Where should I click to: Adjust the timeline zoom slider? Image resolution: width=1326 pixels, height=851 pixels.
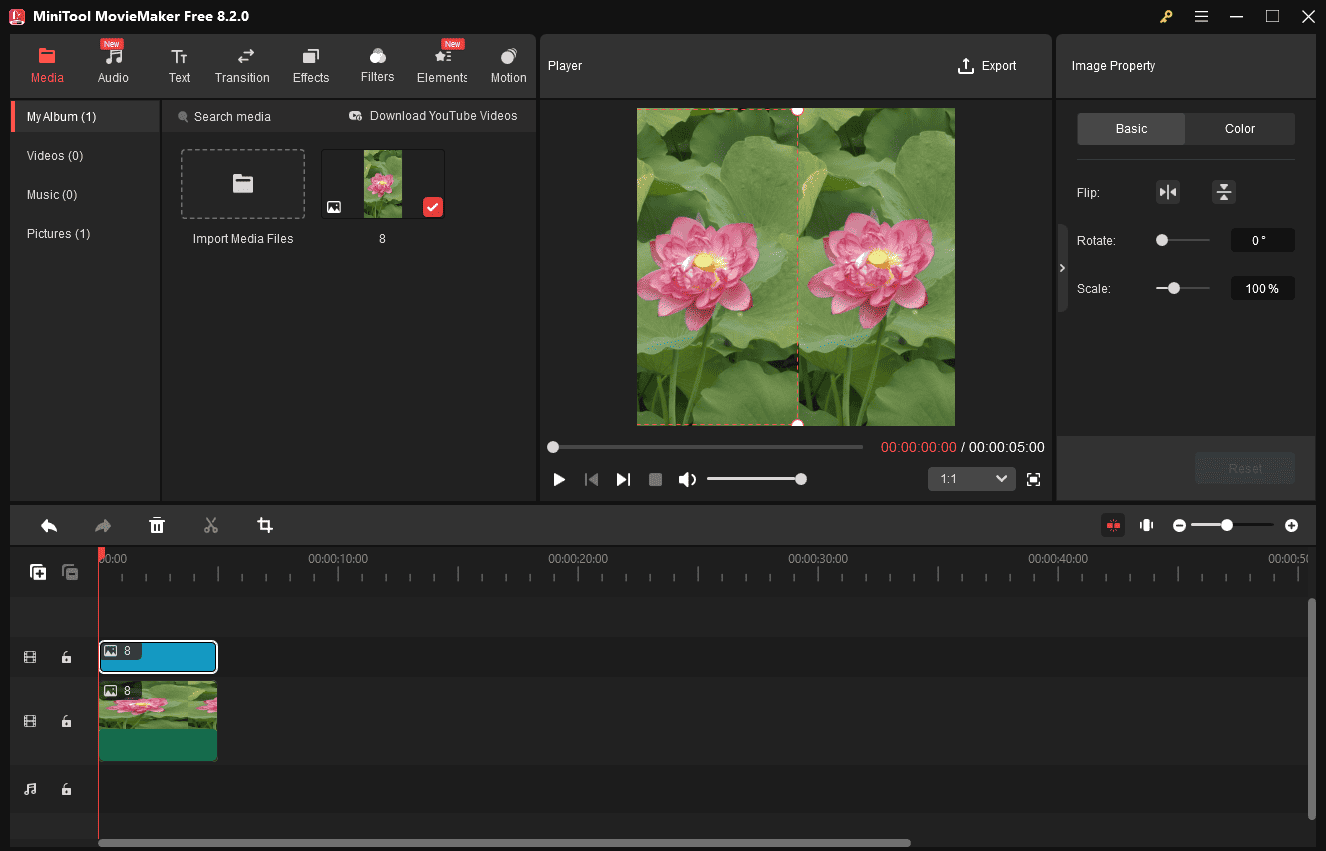click(1232, 525)
